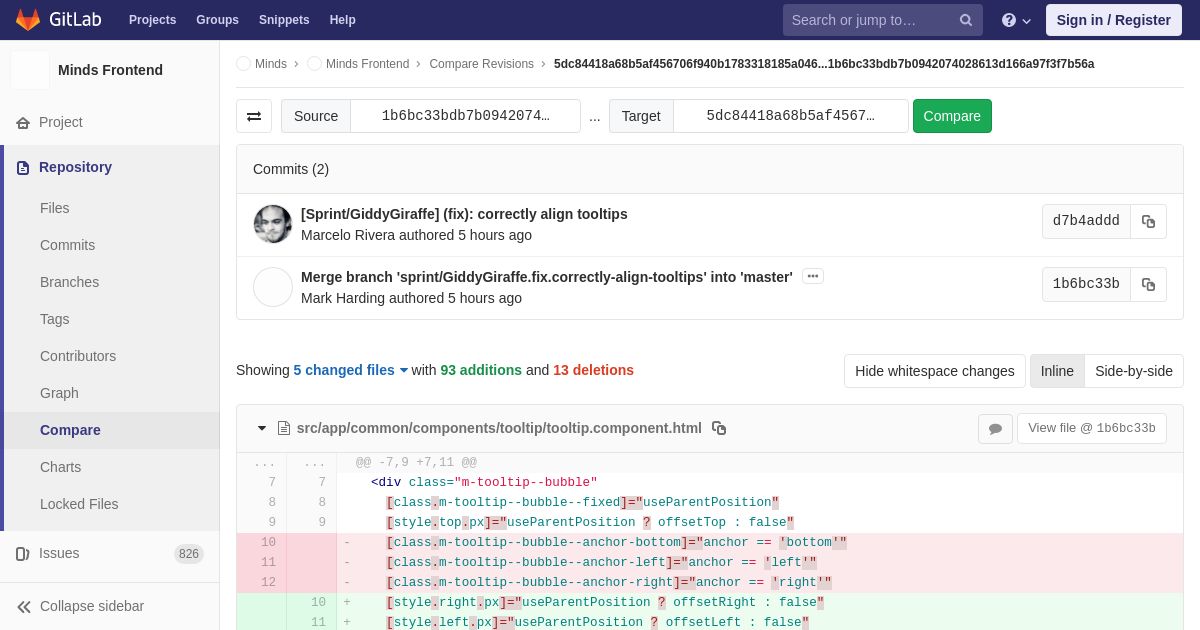The height and width of the screenshot is (630, 1200).
Task: Click the search magnifier icon
Action: pyautogui.click(x=966, y=20)
